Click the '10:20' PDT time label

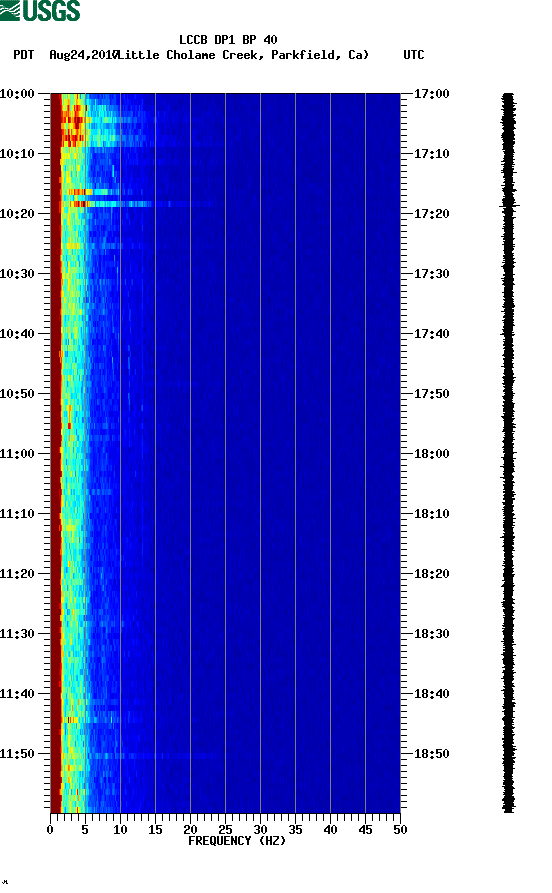point(17,214)
